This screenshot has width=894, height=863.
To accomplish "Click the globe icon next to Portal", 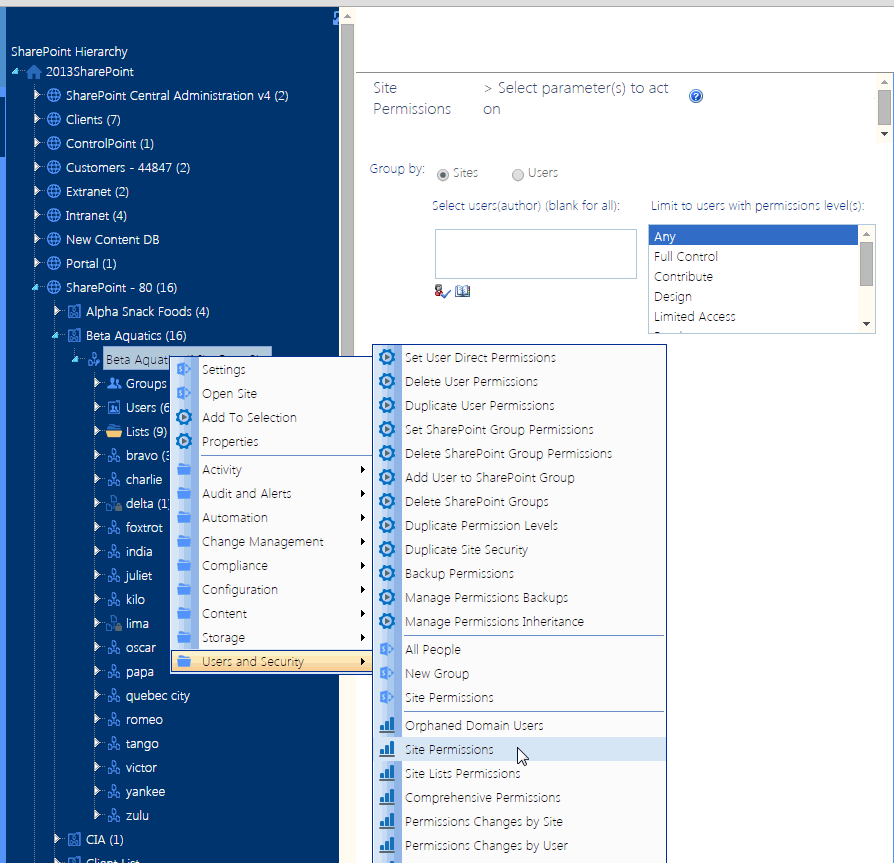I will coord(53,263).
